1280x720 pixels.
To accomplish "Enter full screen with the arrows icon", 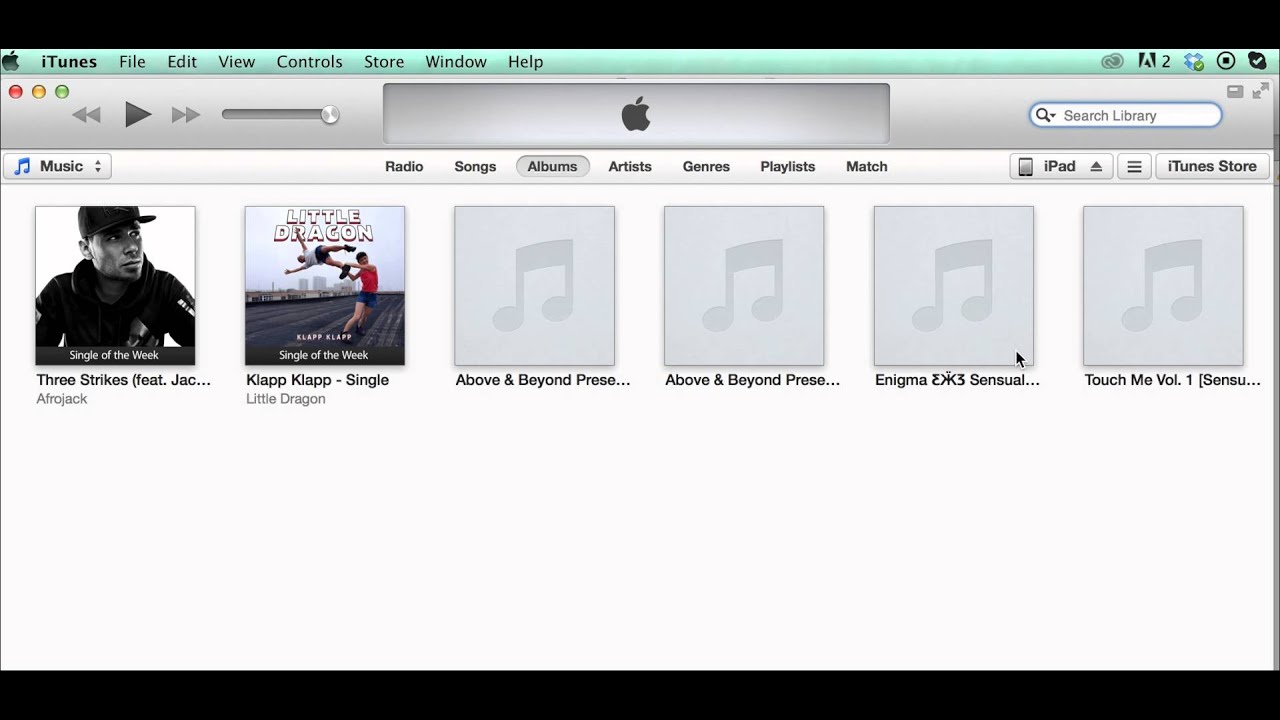I will click(x=1261, y=92).
